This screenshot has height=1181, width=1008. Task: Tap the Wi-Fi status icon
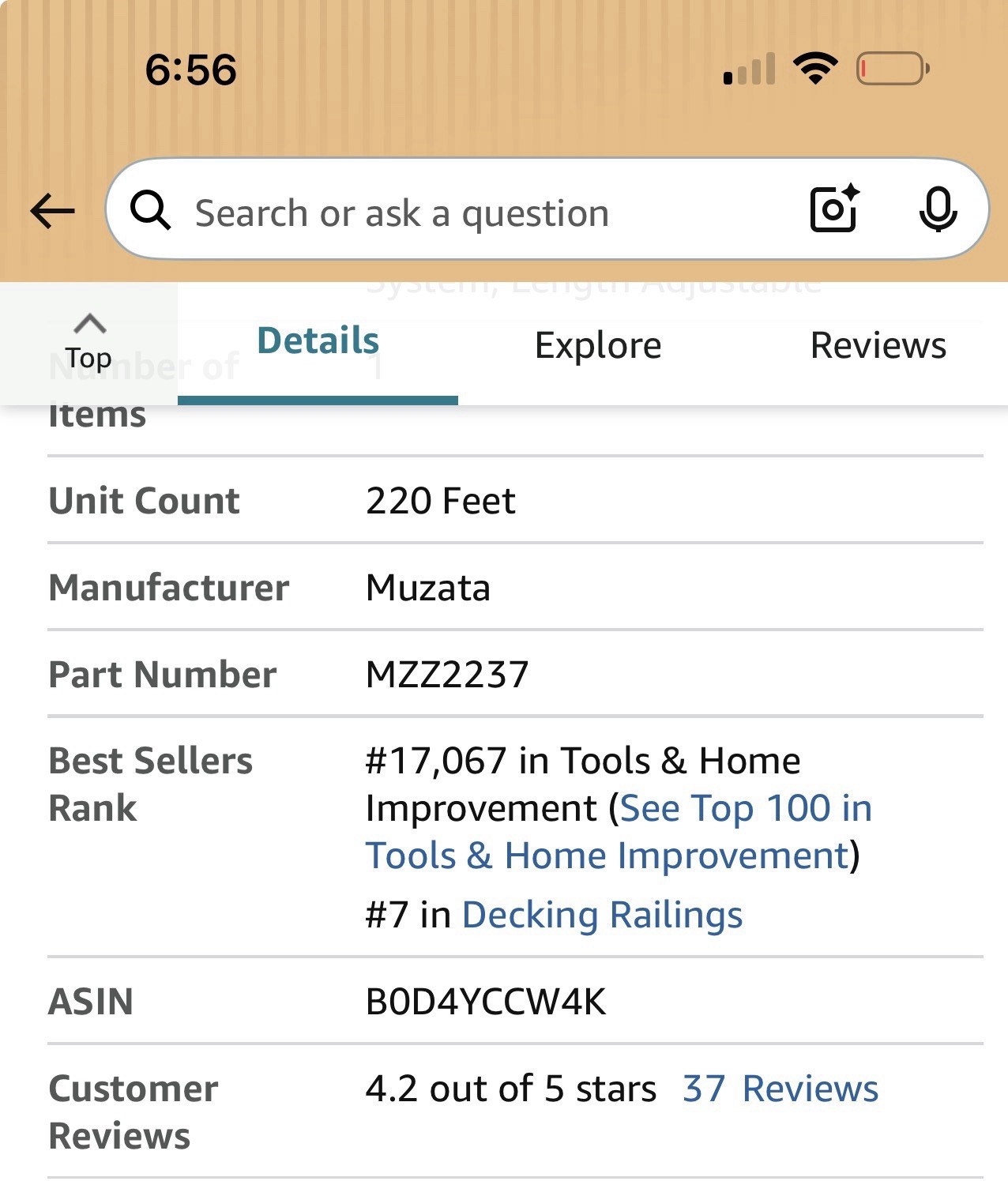coord(816,68)
